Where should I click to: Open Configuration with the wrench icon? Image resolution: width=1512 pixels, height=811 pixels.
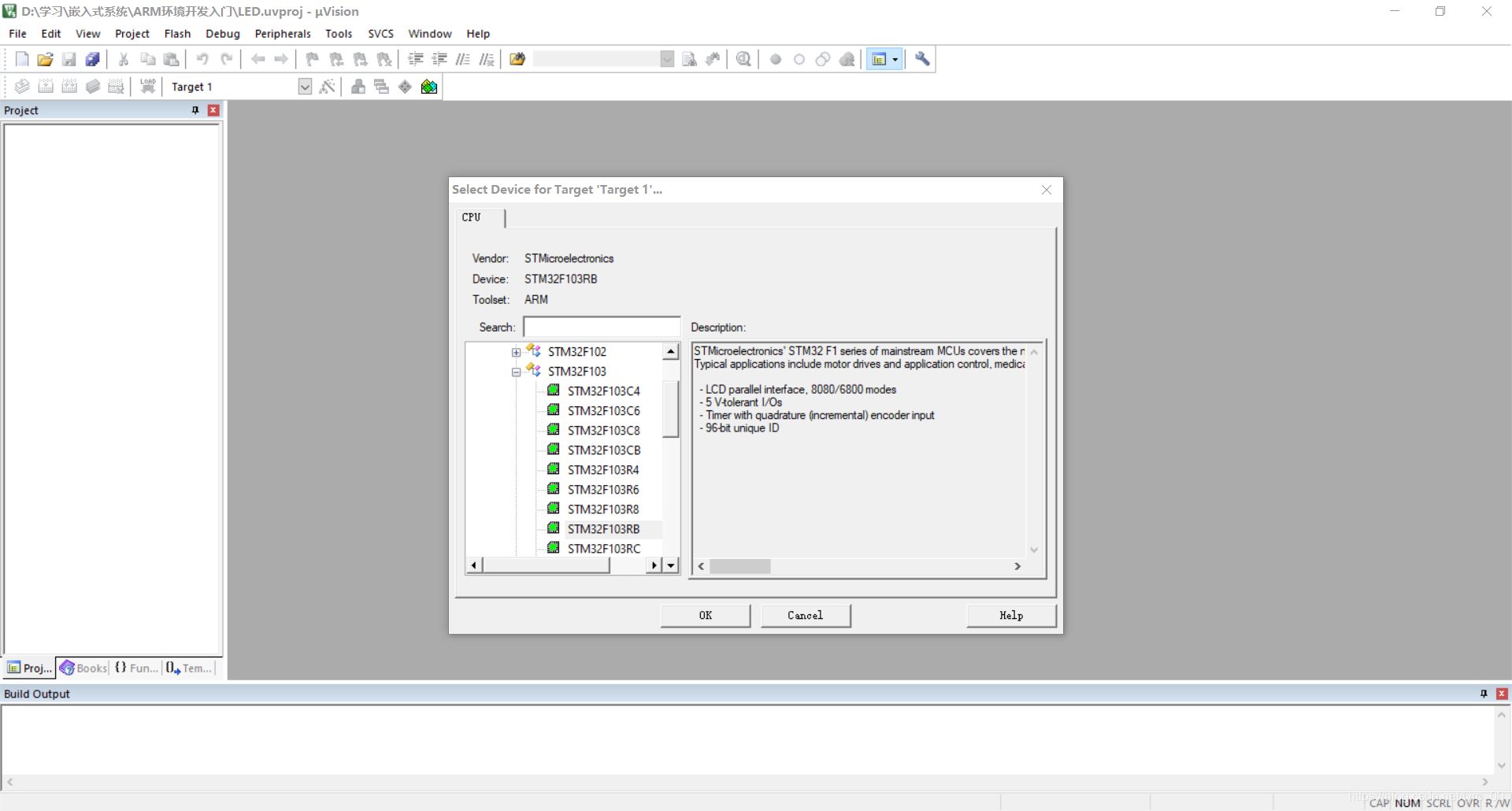pyautogui.click(x=922, y=59)
